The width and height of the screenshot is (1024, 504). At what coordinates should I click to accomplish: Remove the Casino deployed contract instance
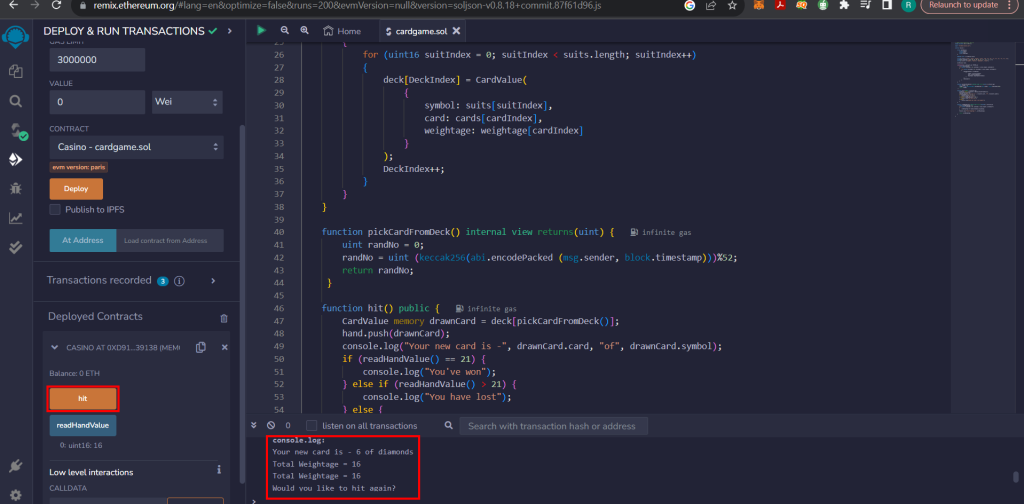point(225,347)
